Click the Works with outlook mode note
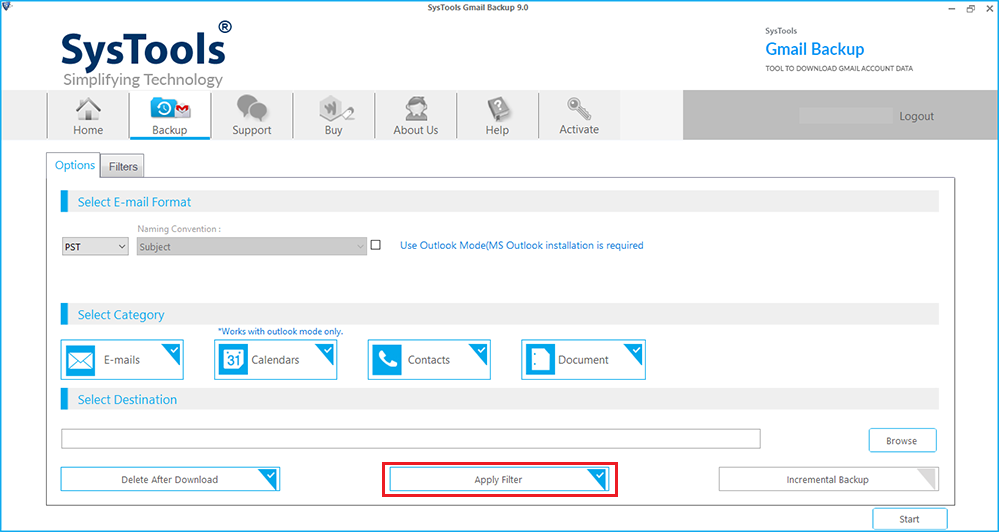This screenshot has width=999, height=532. pyautogui.click(x=281, y=331)
